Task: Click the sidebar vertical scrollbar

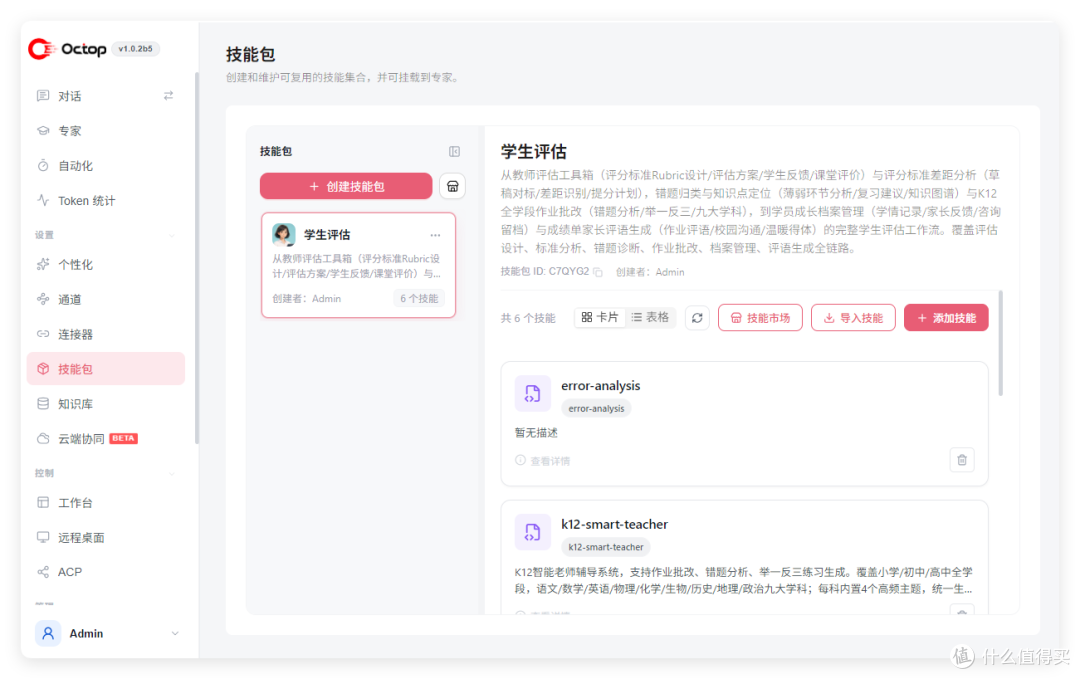Action: [196, 258]
